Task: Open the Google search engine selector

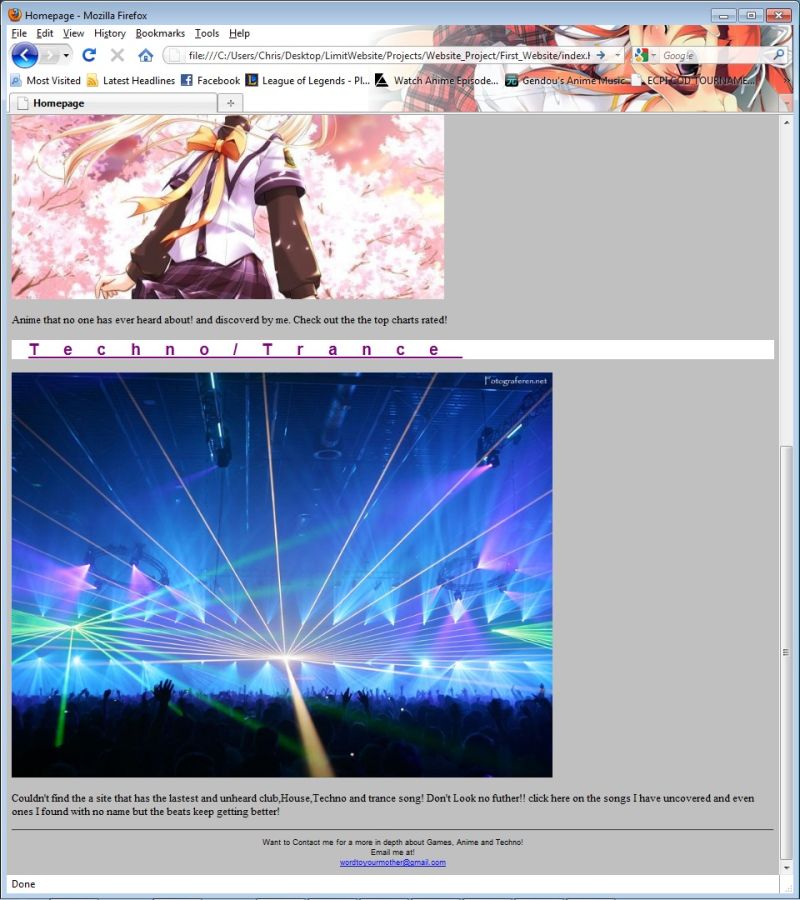Action: [x=645, y=55]
